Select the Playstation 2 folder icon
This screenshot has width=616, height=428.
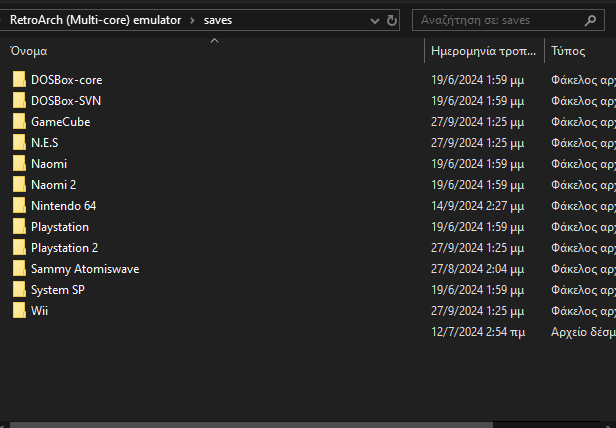(19, 247)
